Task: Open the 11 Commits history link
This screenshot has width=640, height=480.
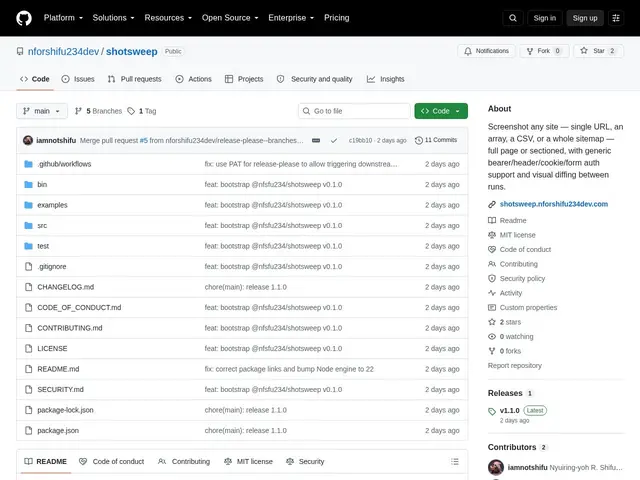Action: (x=436, y=140)
